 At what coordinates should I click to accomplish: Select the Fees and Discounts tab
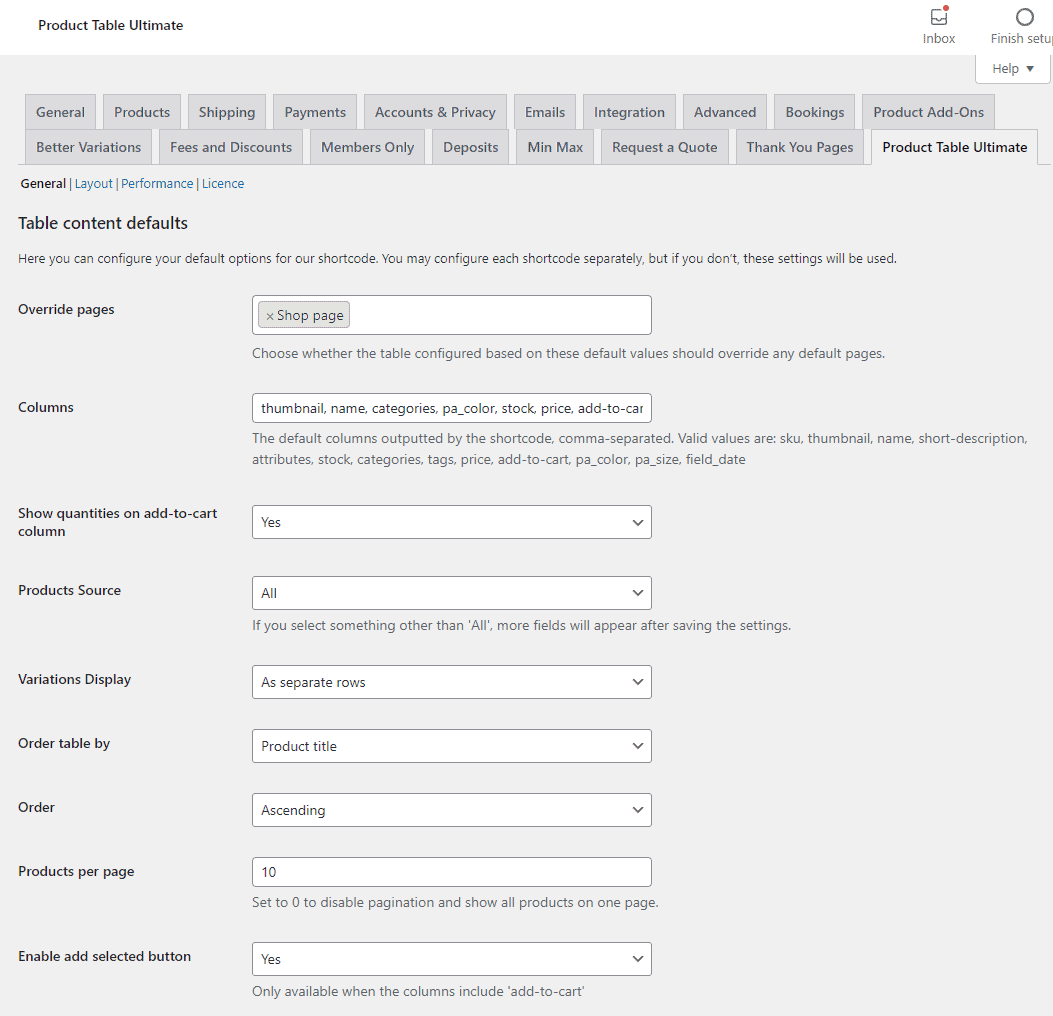pyautogui.click(x=231, y=147)
